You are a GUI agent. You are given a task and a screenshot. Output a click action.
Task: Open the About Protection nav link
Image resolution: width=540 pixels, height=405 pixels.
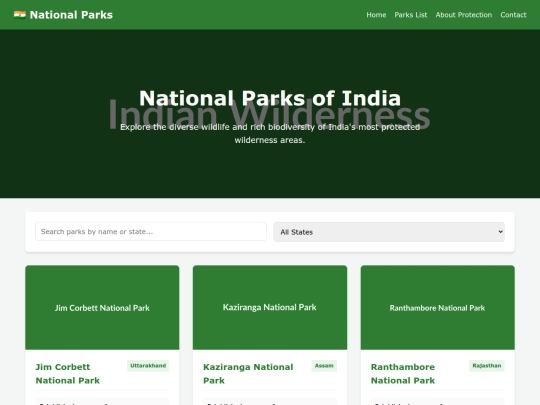(x=464, y=15)
